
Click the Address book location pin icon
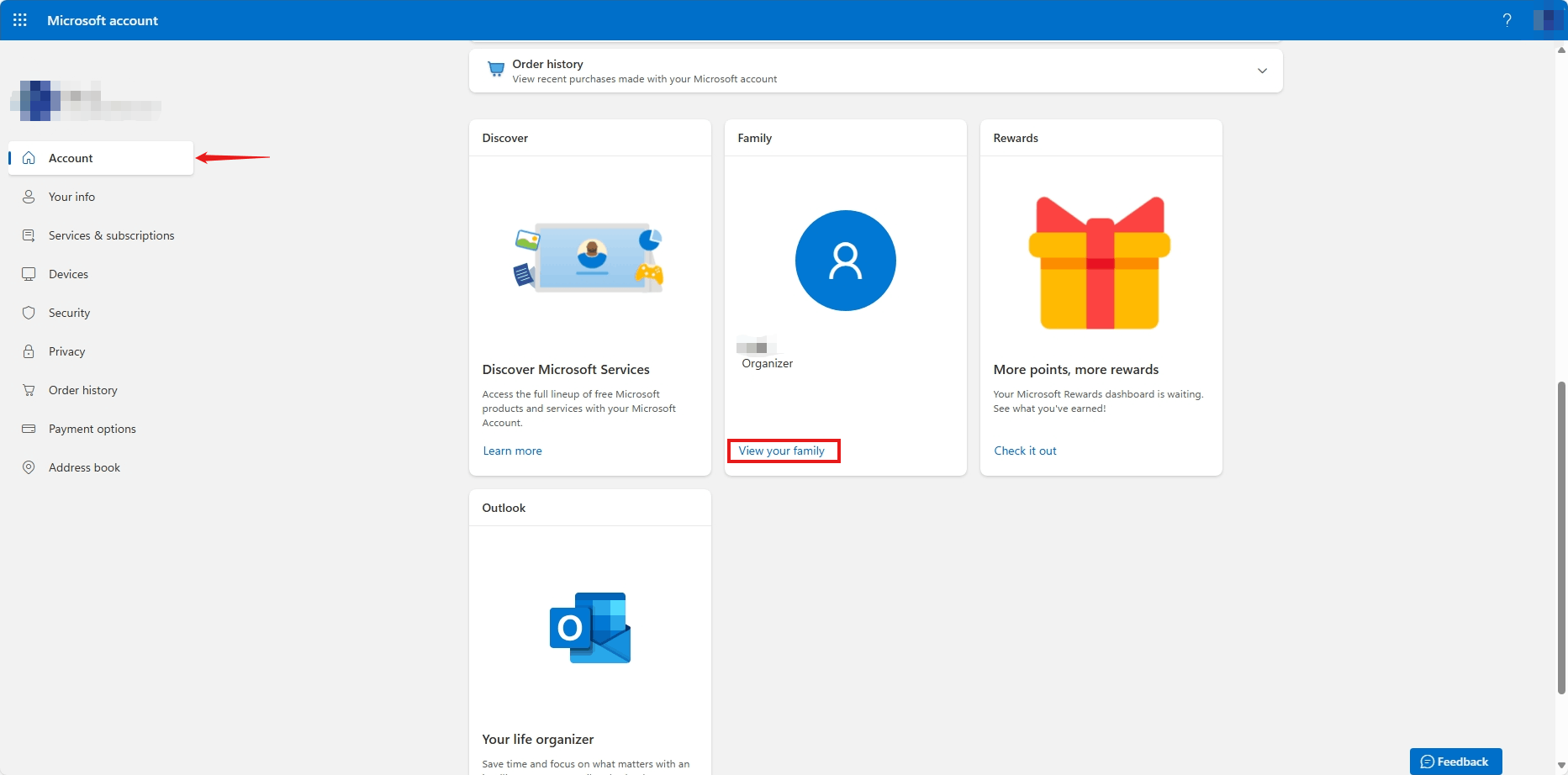pyautogui.click(x=29, y=467)
